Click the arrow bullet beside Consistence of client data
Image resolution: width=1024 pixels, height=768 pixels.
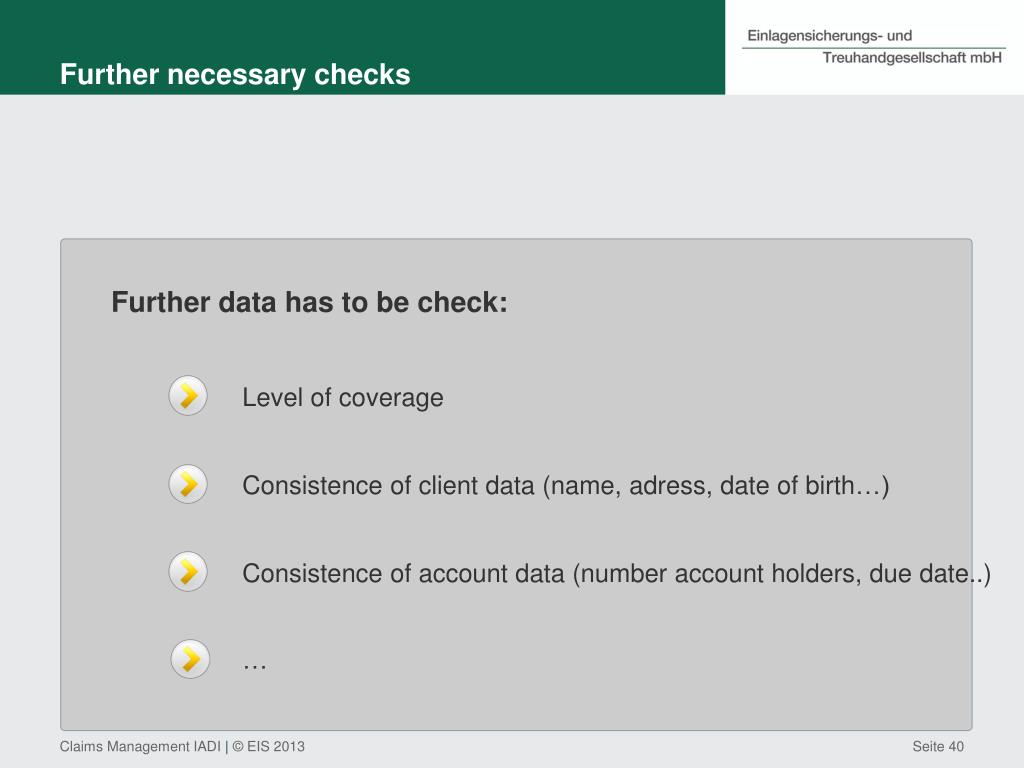[x=188, y=484]
